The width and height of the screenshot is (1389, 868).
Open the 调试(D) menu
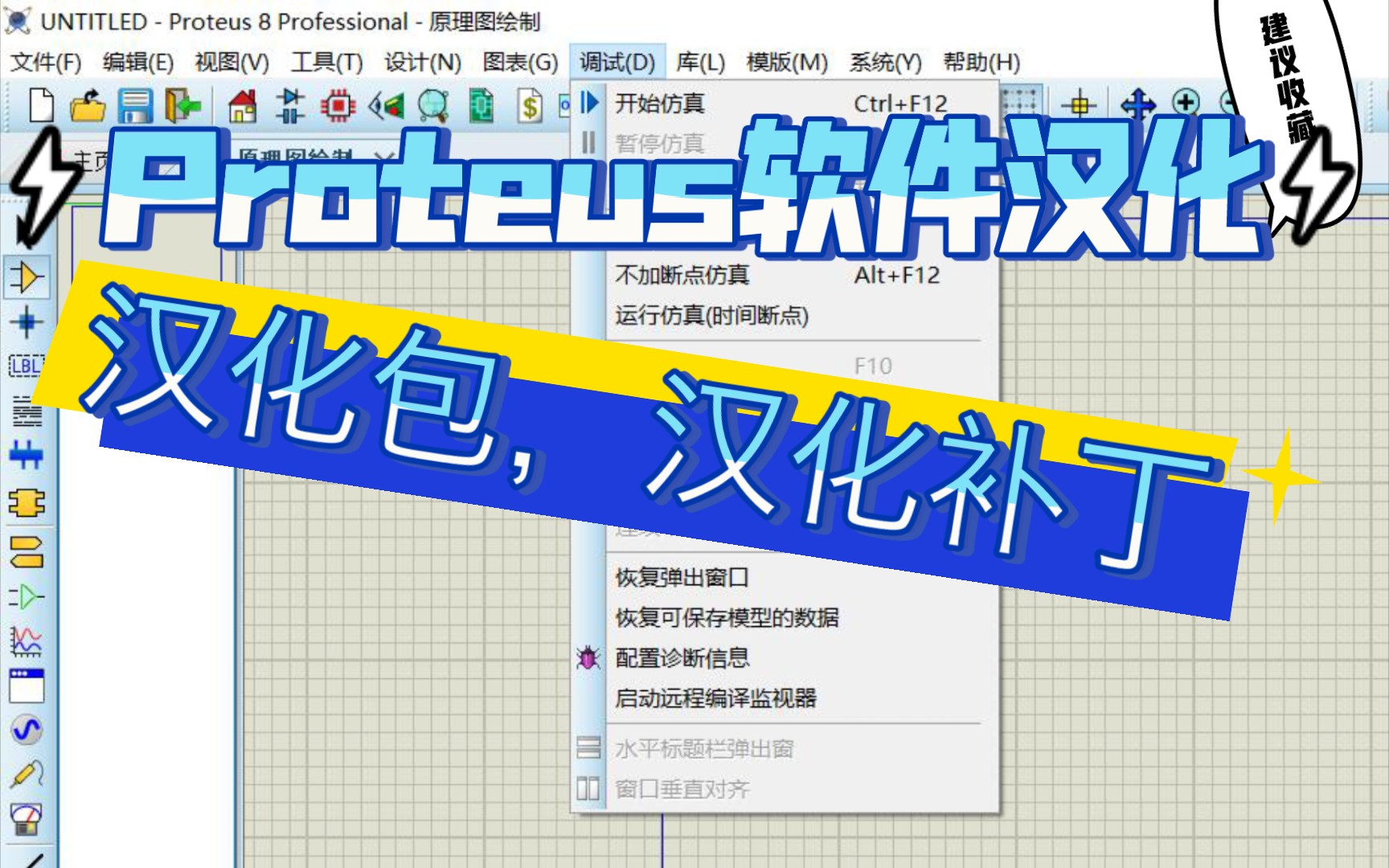tap(615, 60)
